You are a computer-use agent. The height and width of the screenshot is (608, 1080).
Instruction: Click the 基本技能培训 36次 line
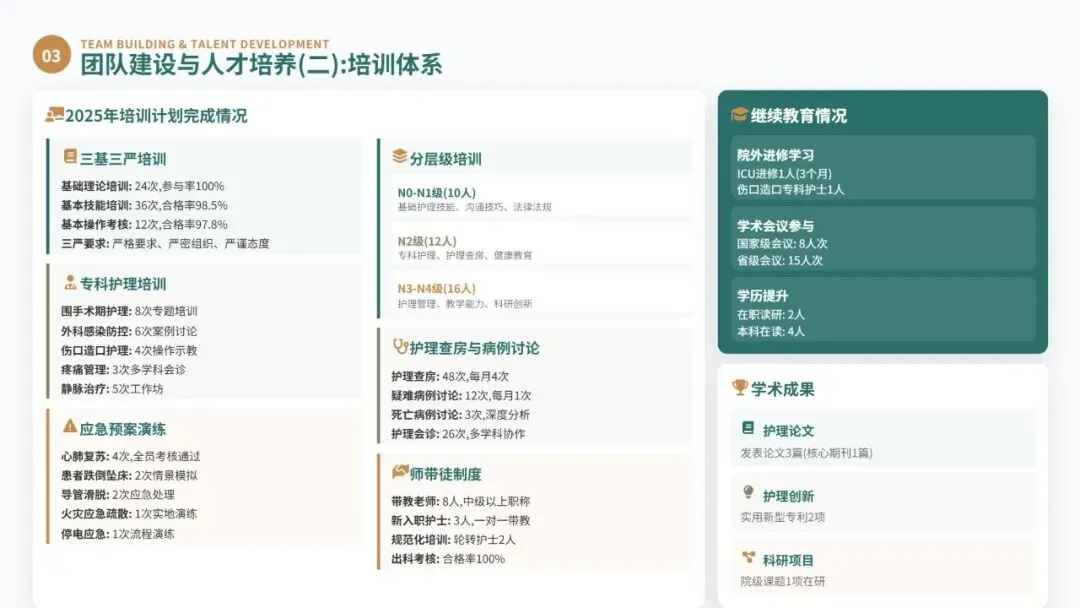pos(144,205)
